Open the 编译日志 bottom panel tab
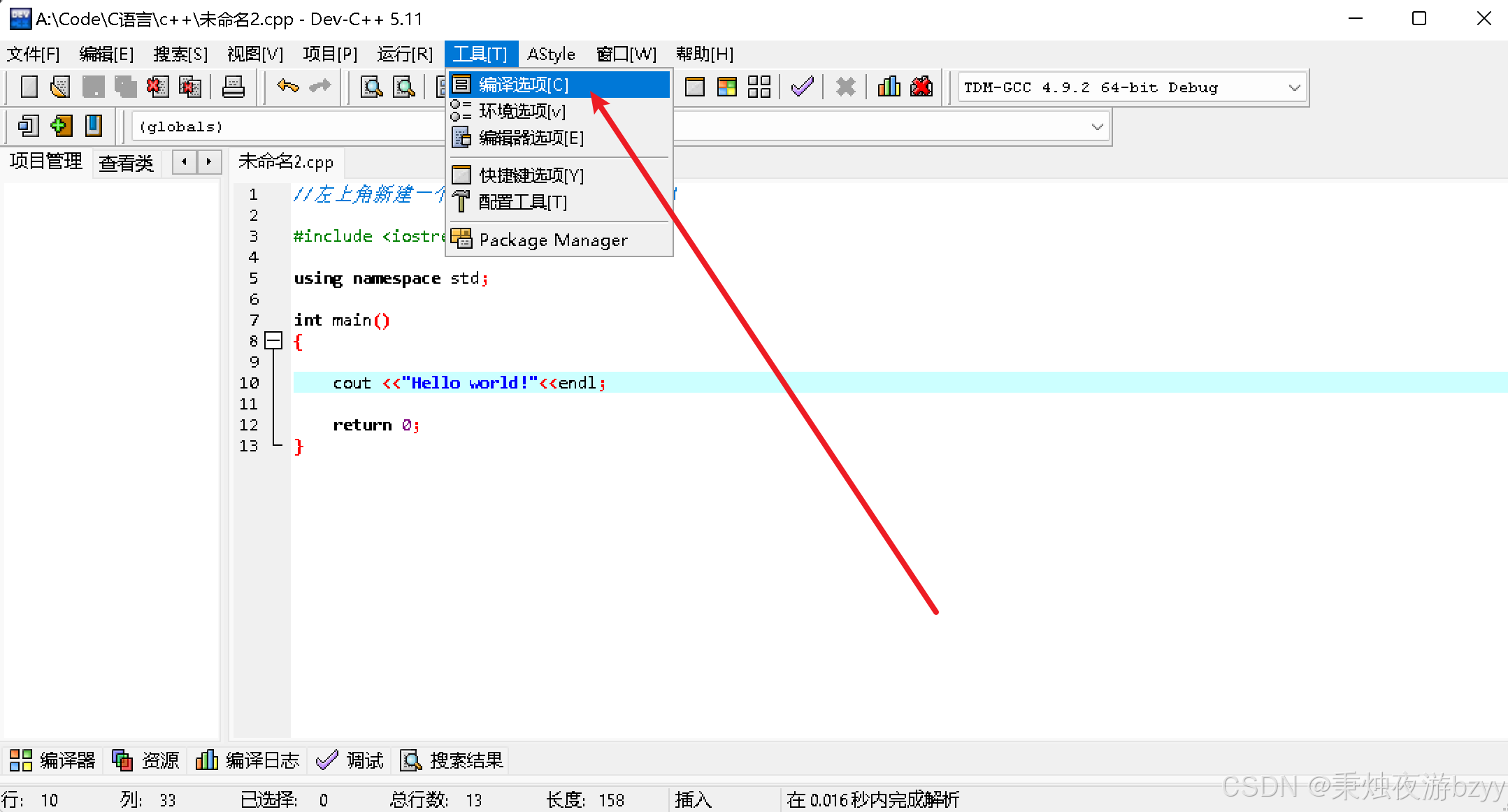Viewport: 1508px width, 812px height. (x=248, y=760)
